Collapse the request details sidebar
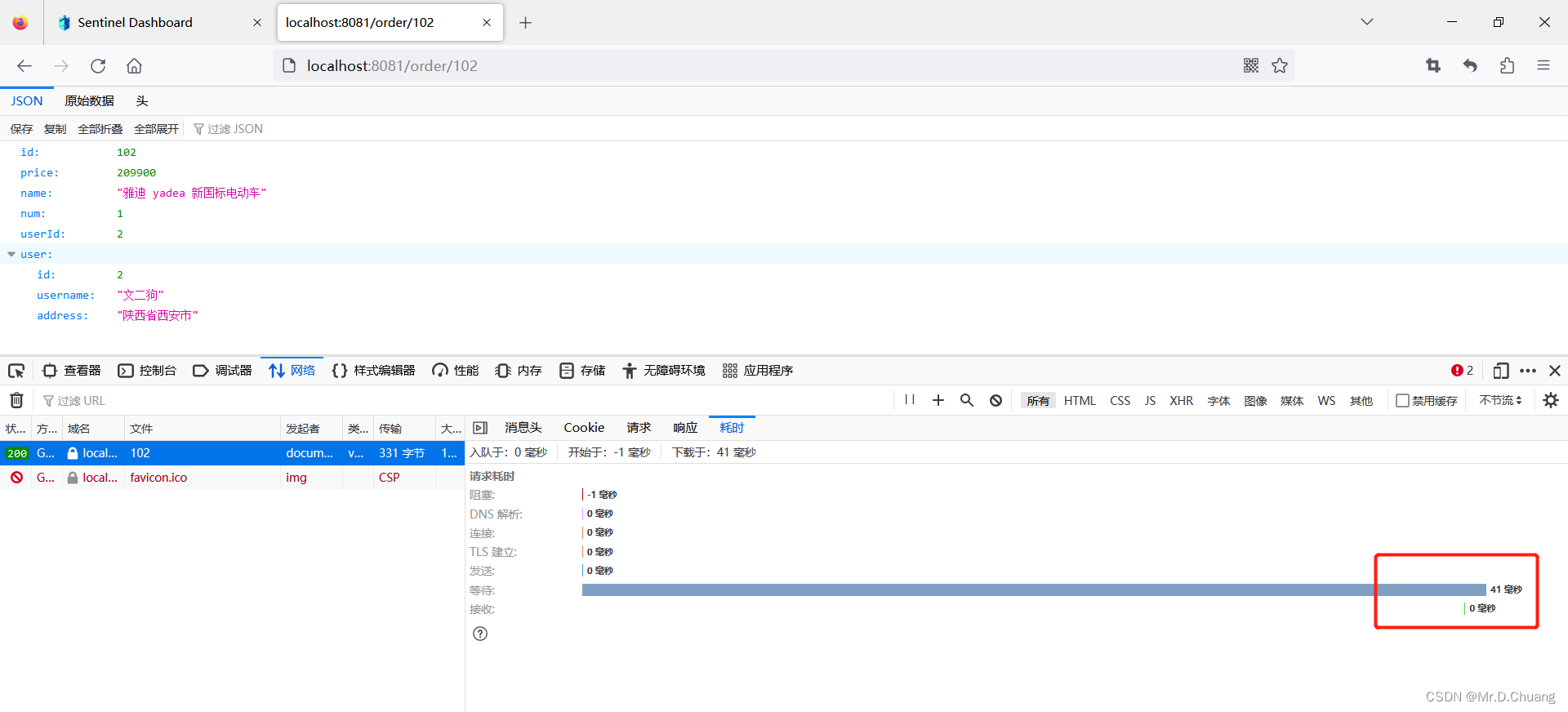Image resolution: width=1568 pixels, height=712 pixels. 480,428
